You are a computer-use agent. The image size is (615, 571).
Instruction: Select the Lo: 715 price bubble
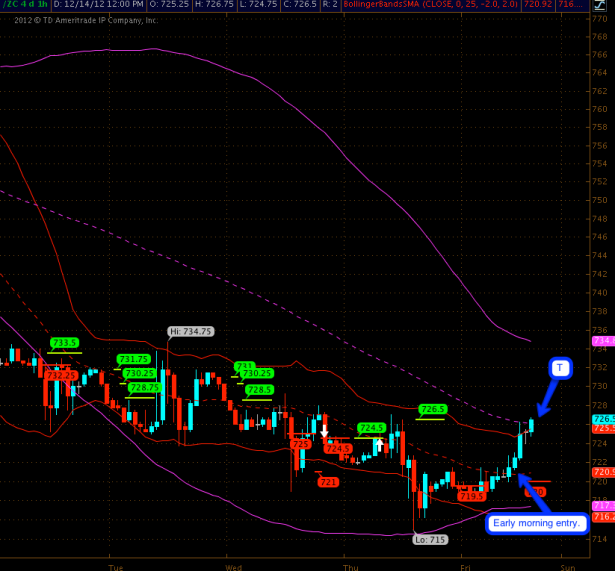pos(431,539)
